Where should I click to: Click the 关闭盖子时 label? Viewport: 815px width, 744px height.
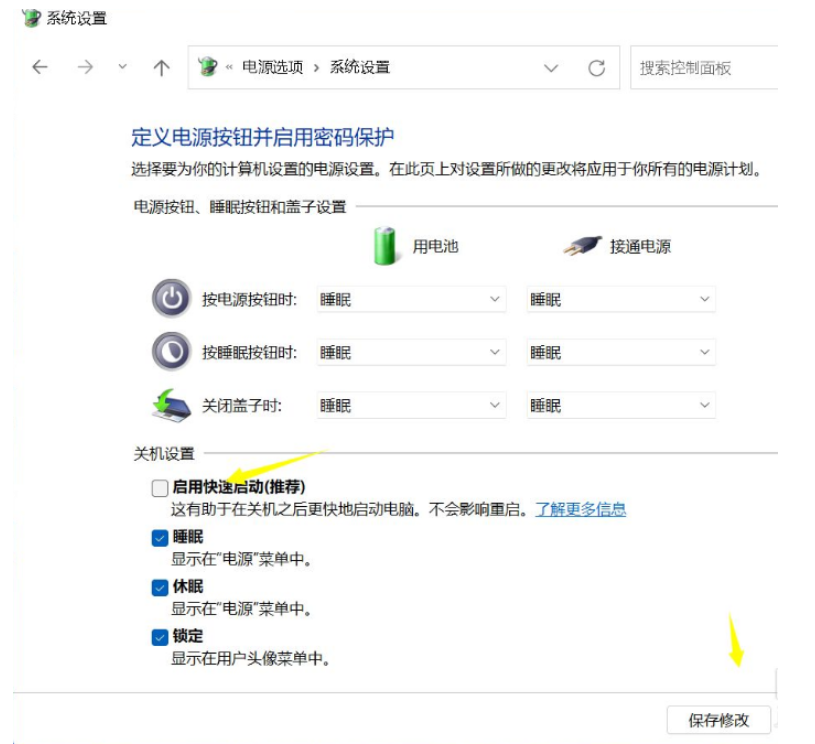(242, 406)
